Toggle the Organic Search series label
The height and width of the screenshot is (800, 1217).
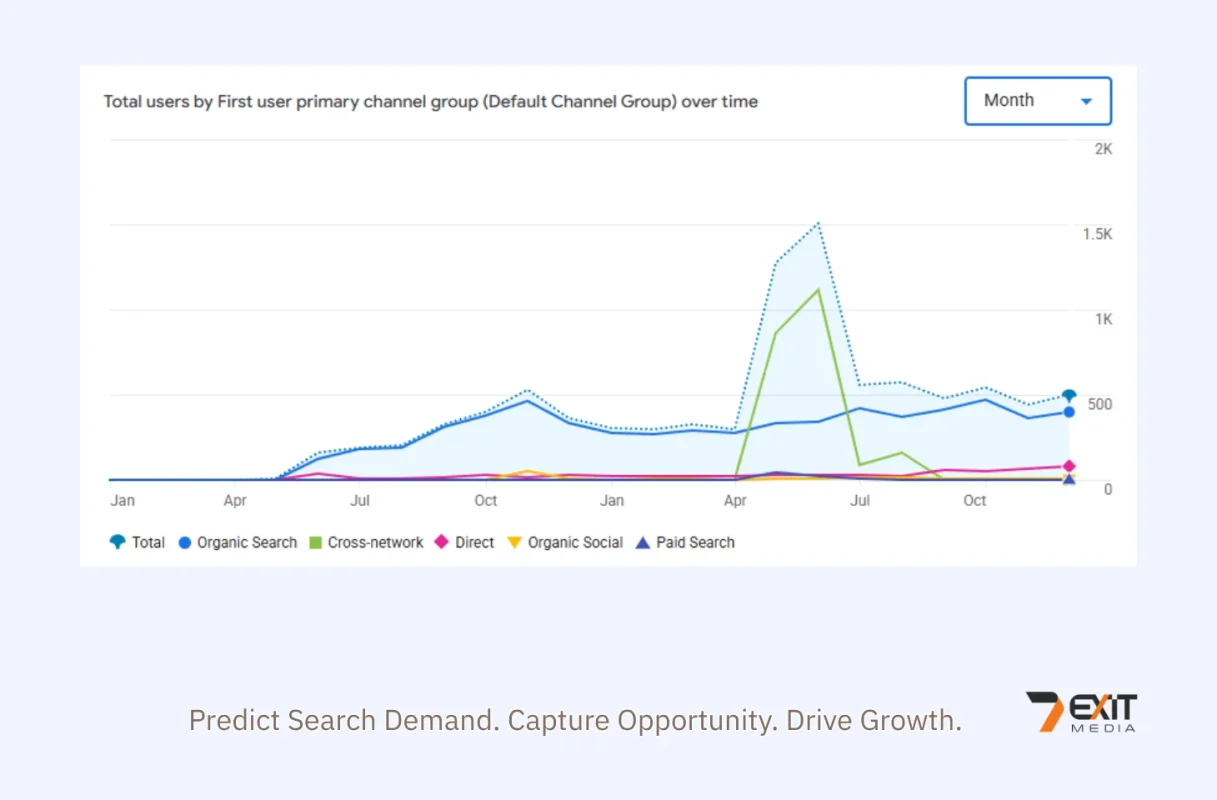[247, 542]
